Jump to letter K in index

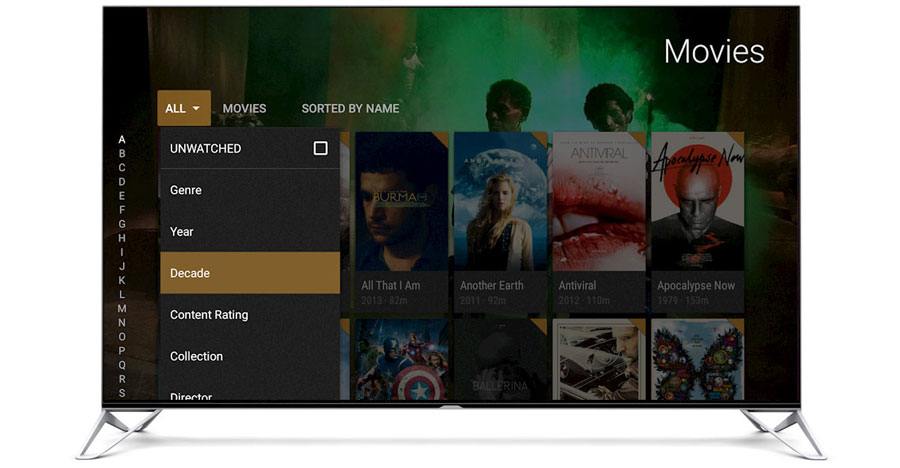coord(122,280)
